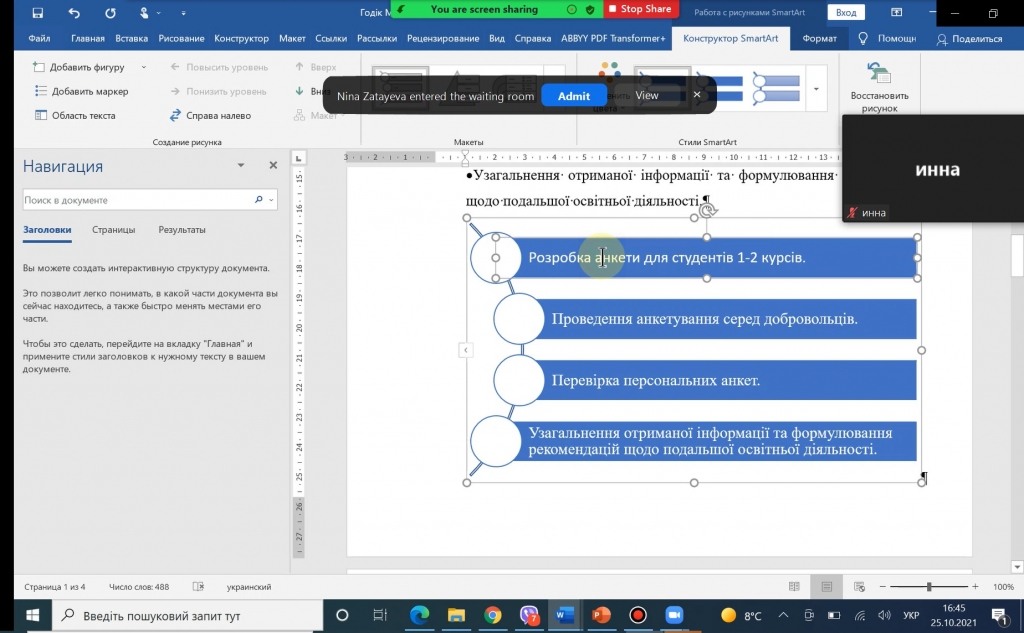
Task: Switch to Страницы tab in navigation
Action: click(114, 230)
